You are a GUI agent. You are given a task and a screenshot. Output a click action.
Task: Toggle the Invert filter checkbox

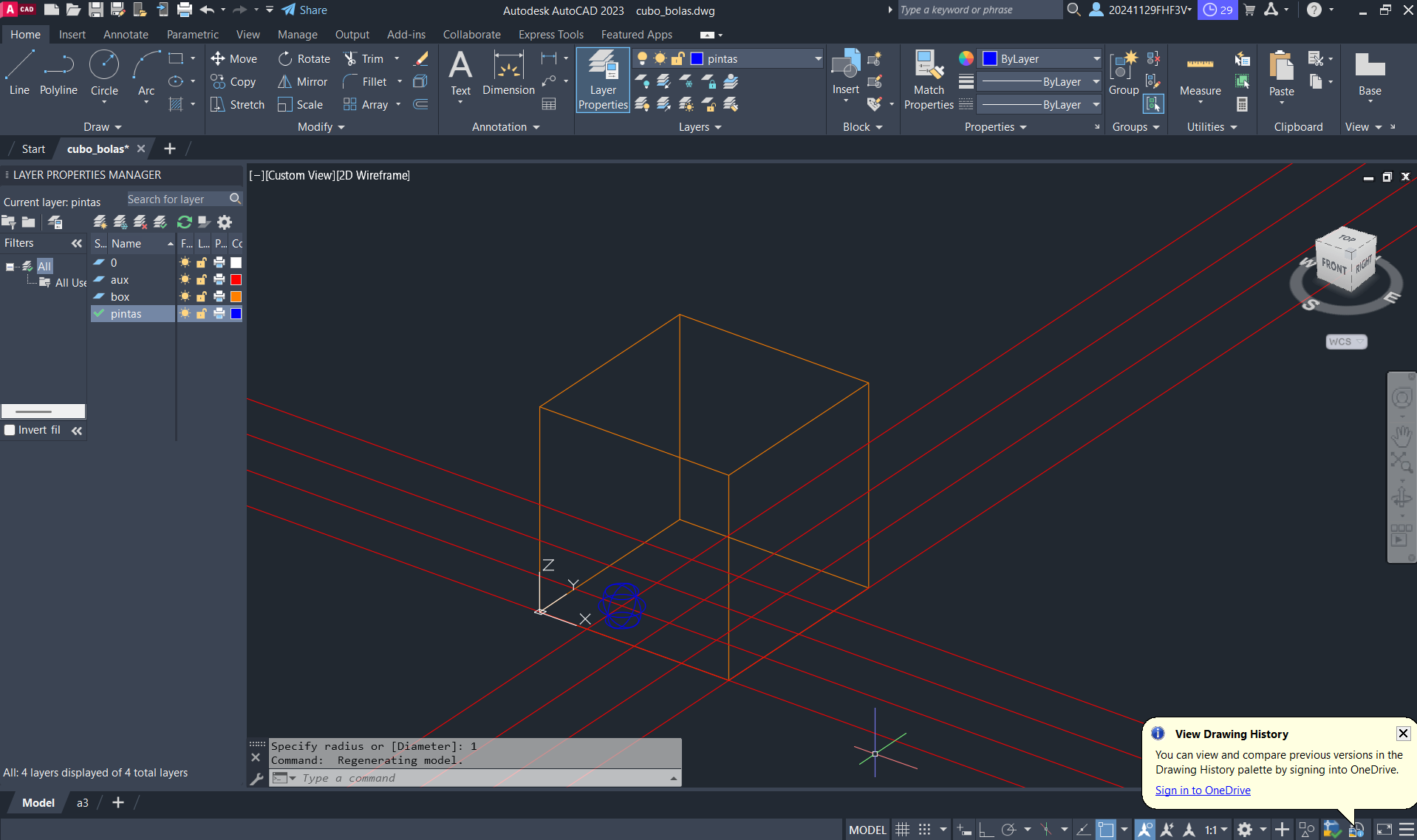click(10, 430)
